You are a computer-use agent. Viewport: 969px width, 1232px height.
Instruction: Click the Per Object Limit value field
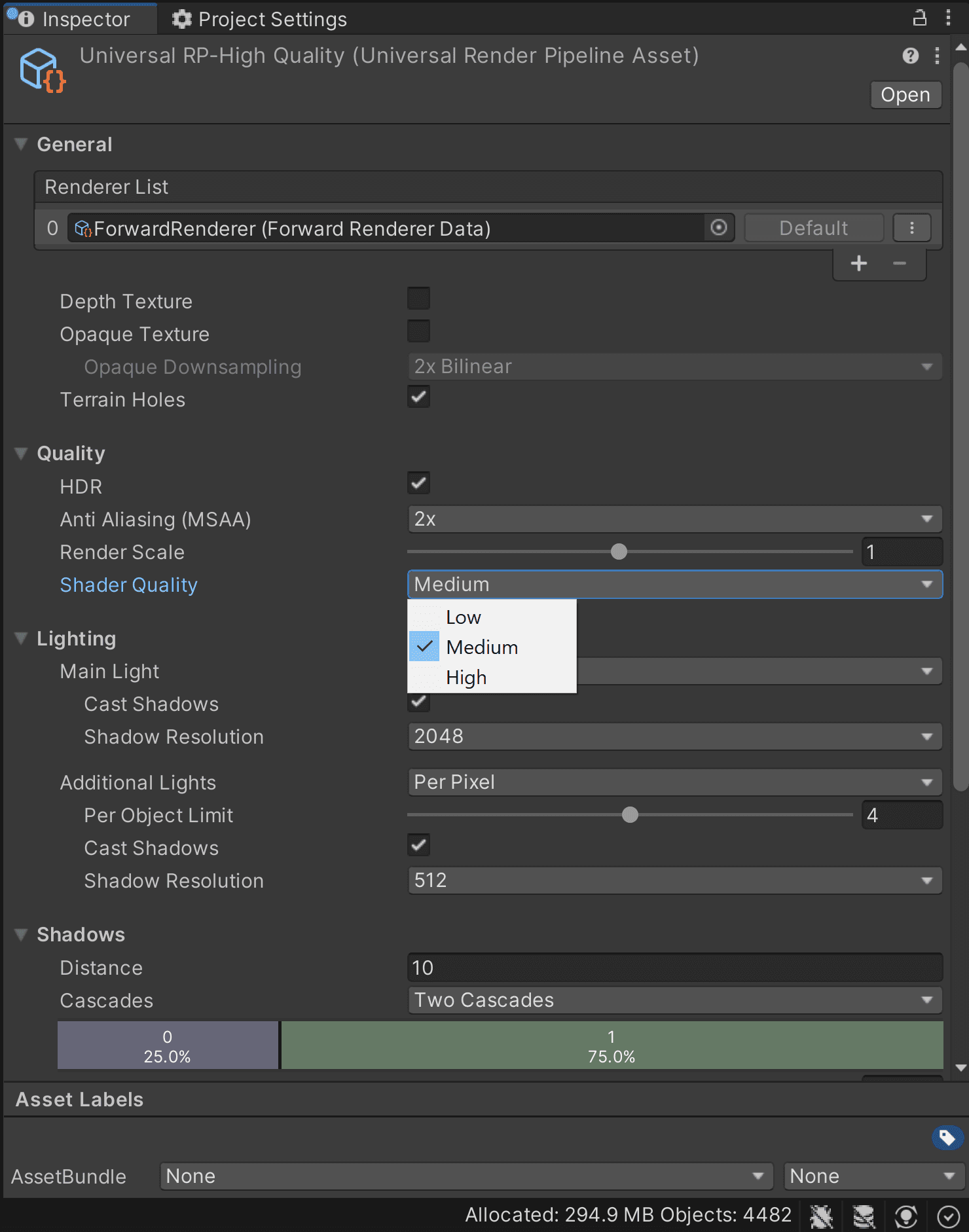902,815
